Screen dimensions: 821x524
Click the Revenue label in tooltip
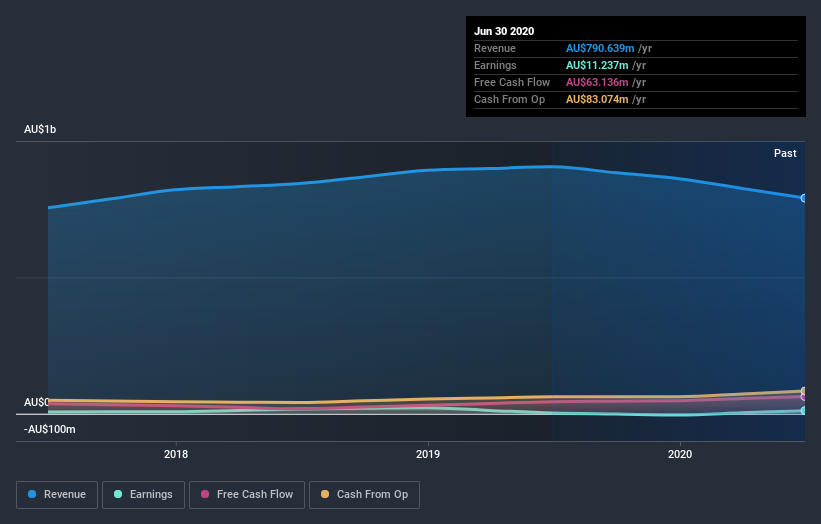(495, 48)
